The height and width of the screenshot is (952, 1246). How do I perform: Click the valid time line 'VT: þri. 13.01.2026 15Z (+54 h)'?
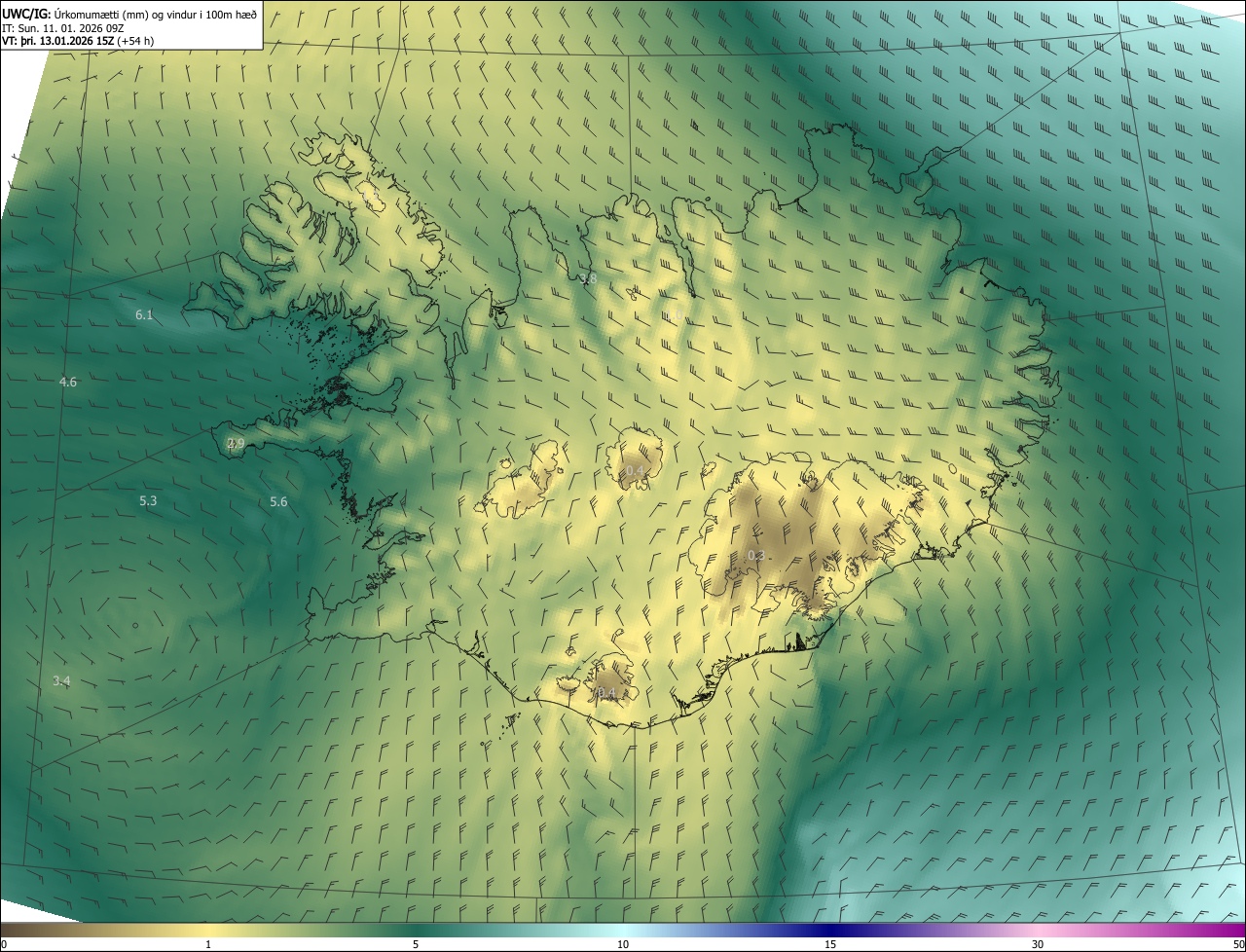(78, 41)
